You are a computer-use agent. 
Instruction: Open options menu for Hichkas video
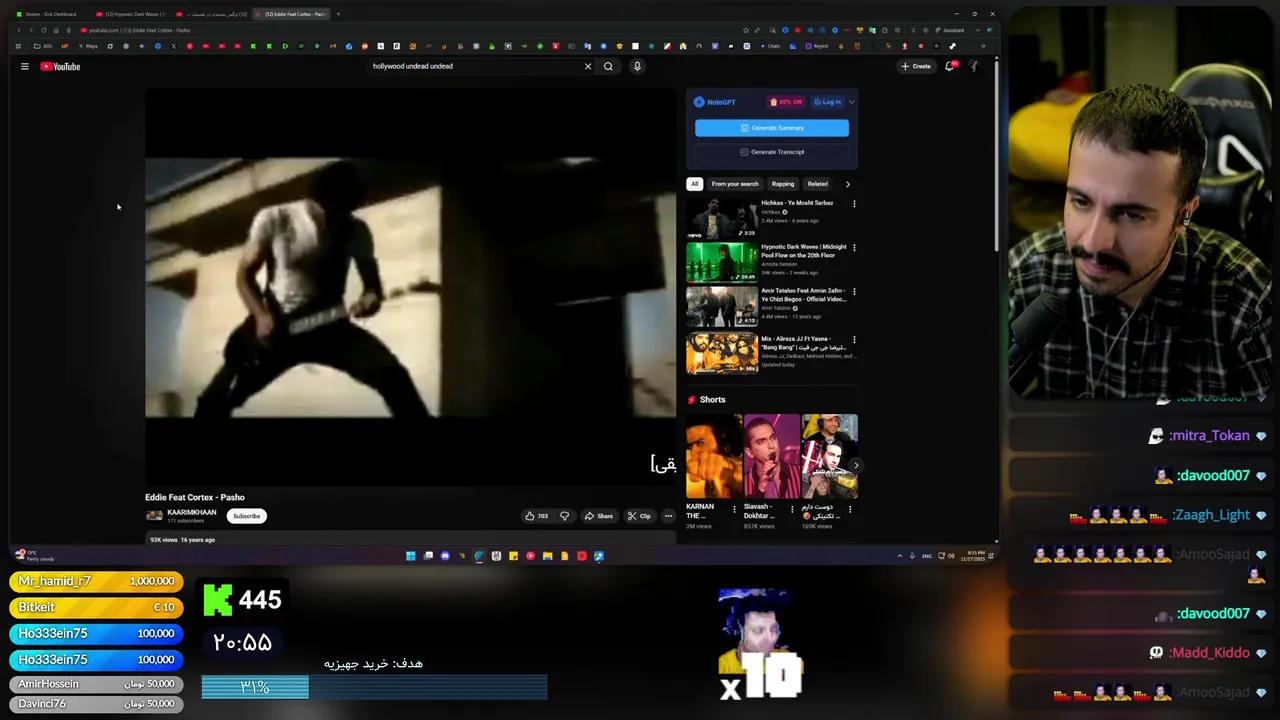pos(854,204)
